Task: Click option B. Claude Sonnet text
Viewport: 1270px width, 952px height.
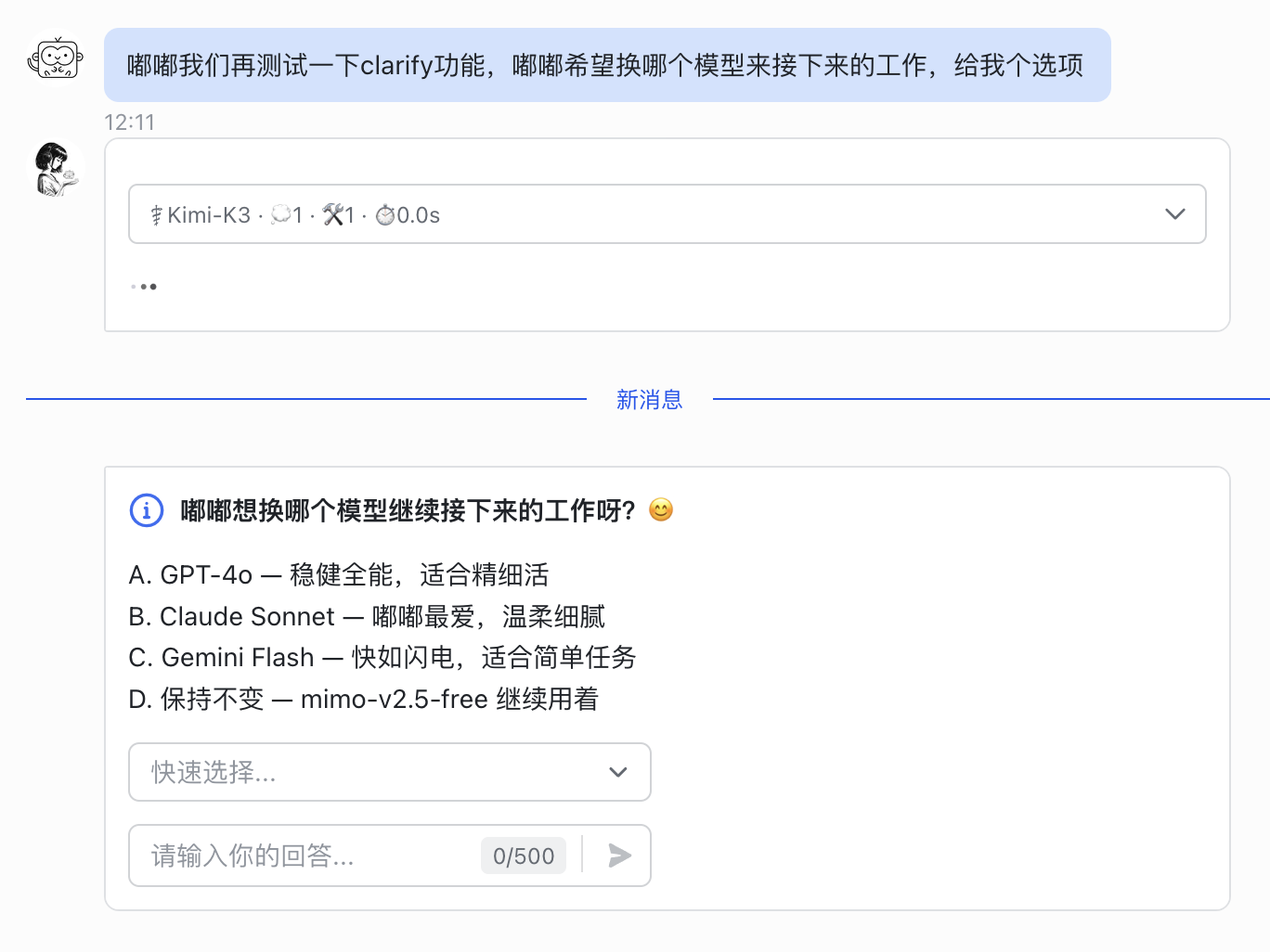Action: (x=367, y=617)
